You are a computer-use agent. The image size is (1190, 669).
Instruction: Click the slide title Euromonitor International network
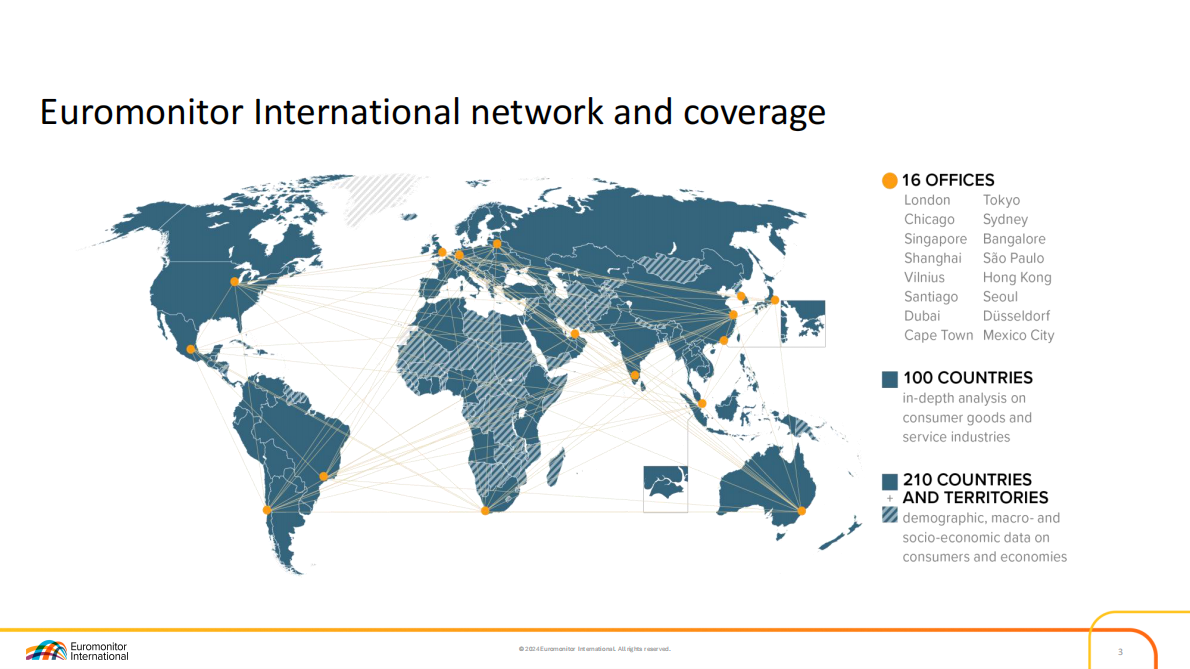(432, 112)
